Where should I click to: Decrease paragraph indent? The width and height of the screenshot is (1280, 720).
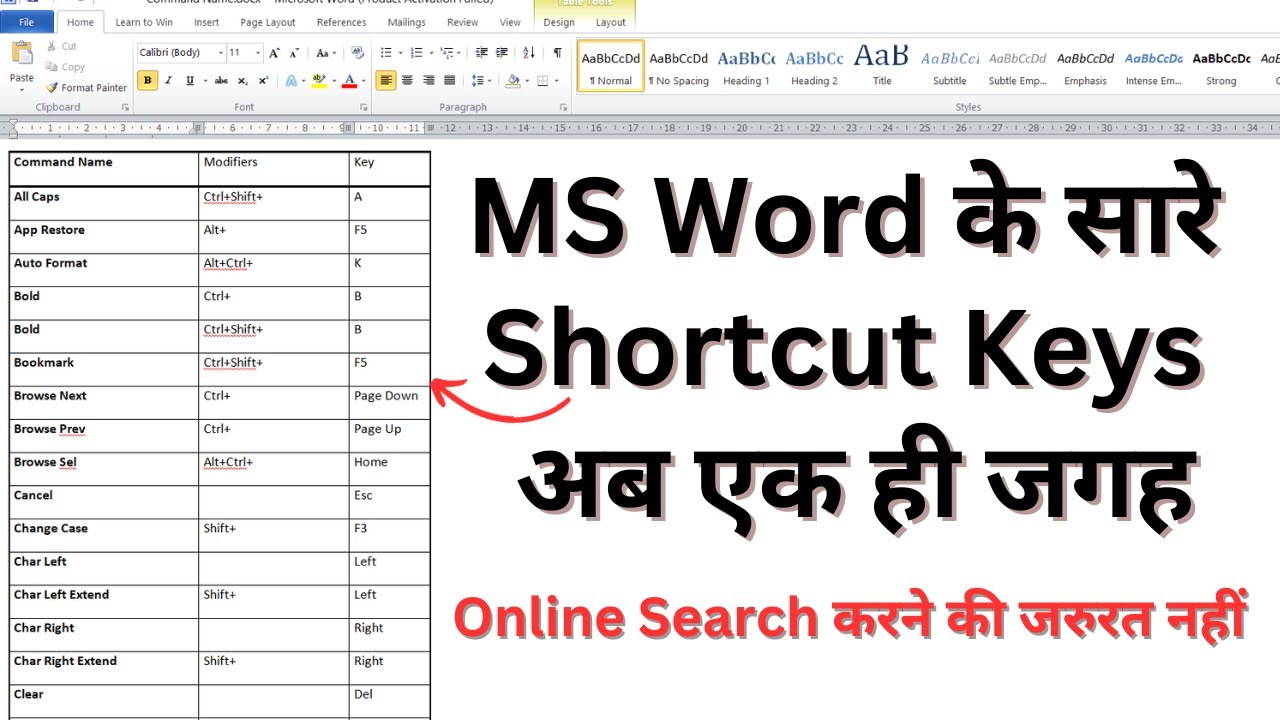pyautogui.click(x=482, y=53)
